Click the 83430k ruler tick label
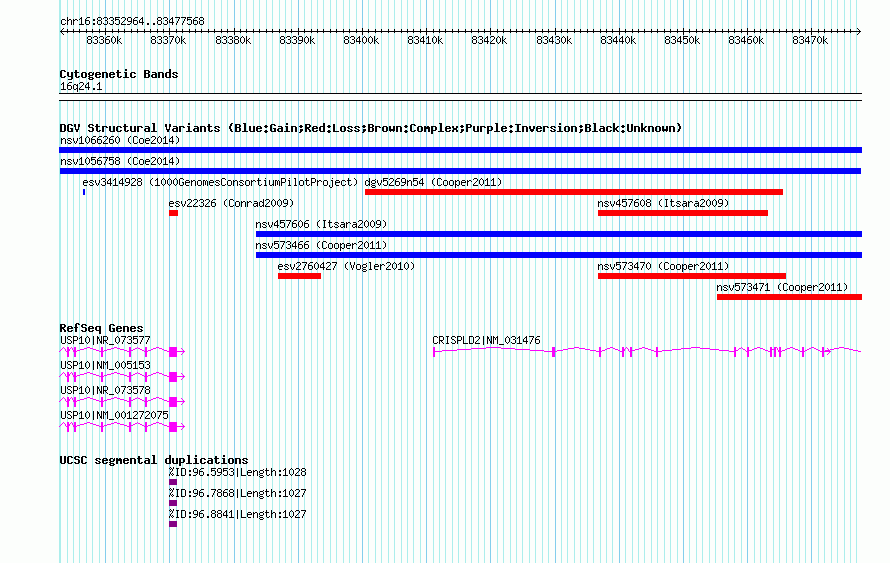 tap(554, 40)
